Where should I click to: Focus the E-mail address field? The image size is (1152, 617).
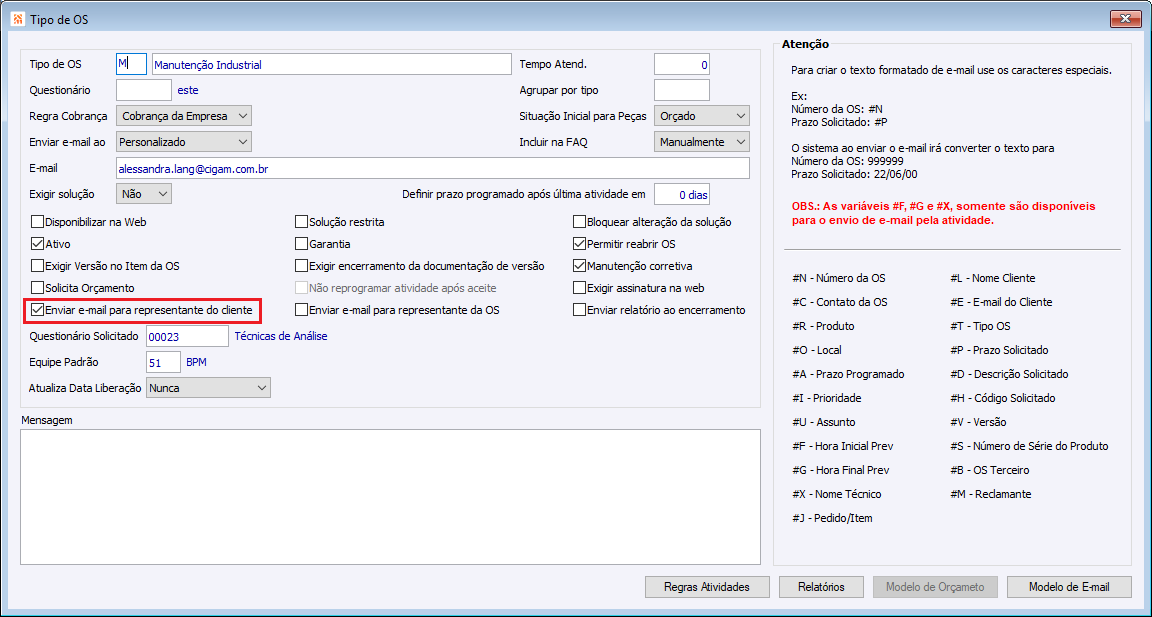(433, 168)
